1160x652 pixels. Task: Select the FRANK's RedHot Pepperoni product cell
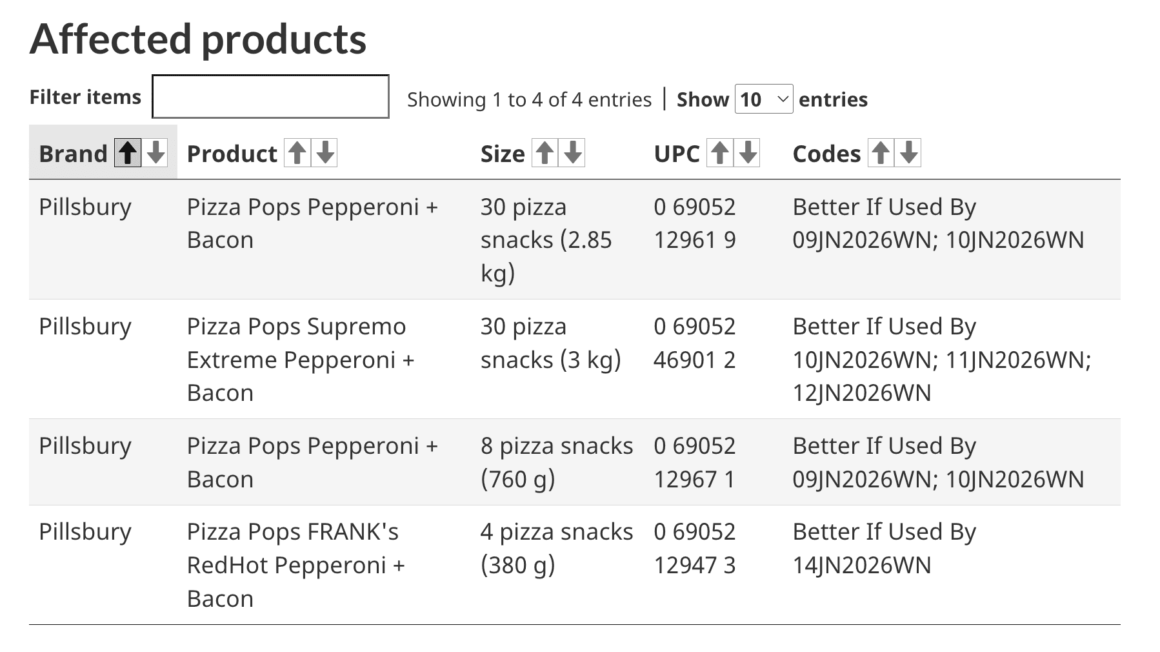point(296,565)
